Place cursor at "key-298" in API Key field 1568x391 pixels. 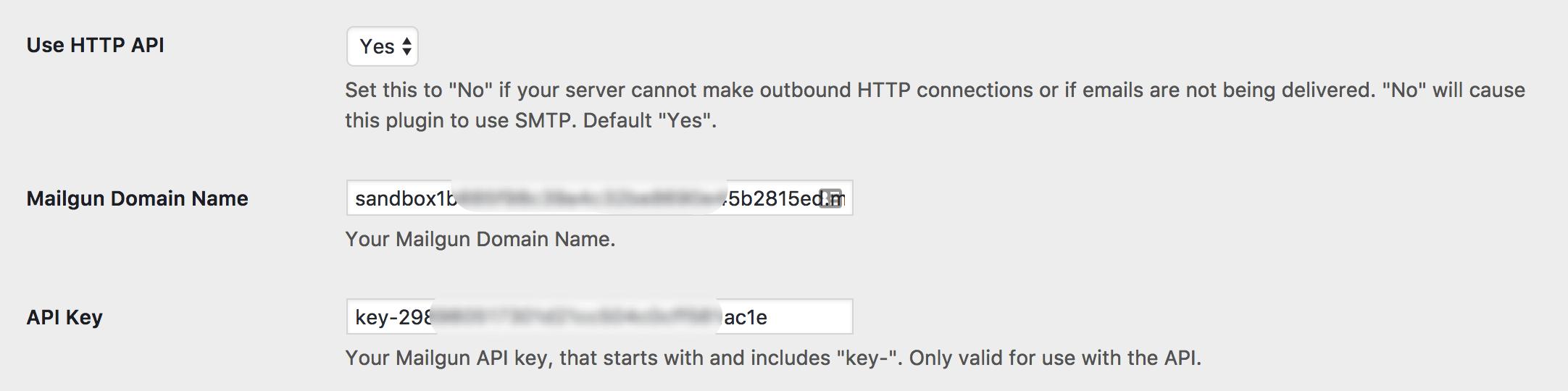pos(393,317)
